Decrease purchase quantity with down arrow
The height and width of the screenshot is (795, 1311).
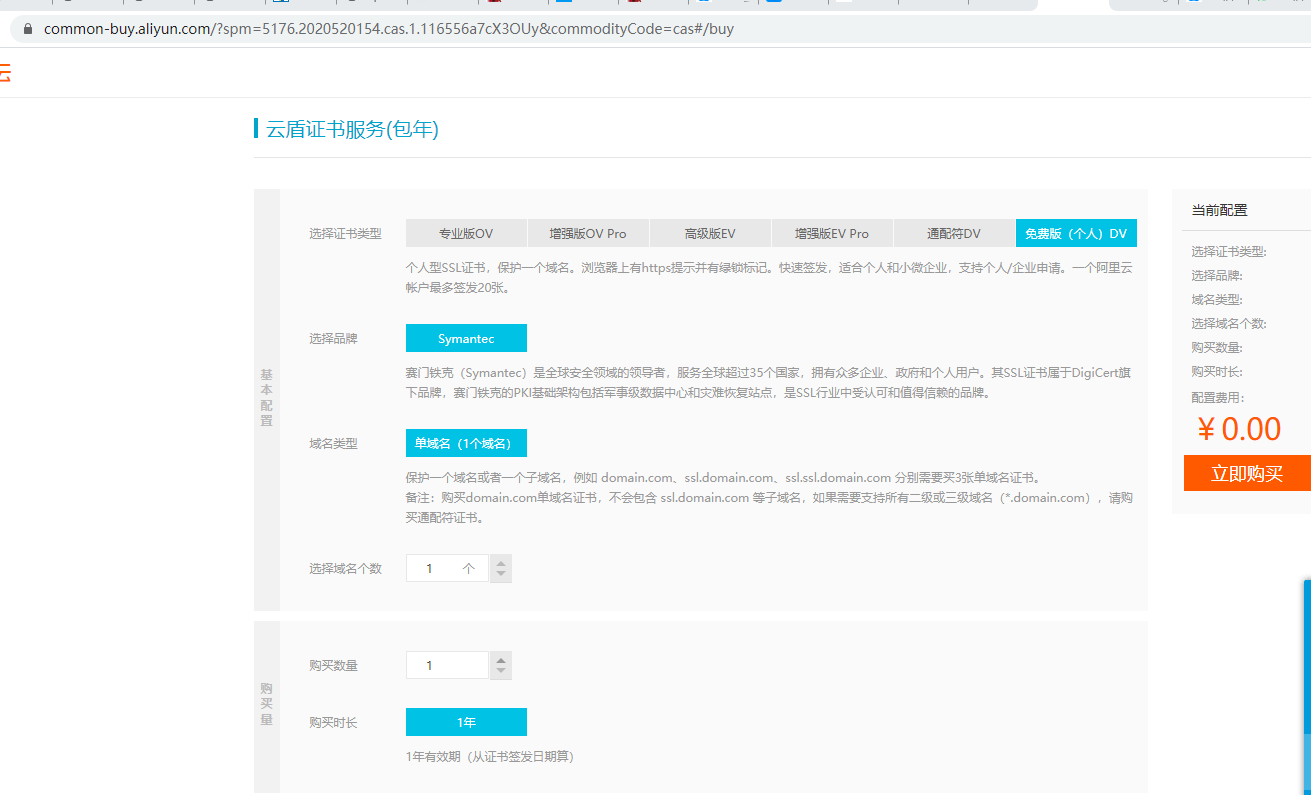click(501, 672)
